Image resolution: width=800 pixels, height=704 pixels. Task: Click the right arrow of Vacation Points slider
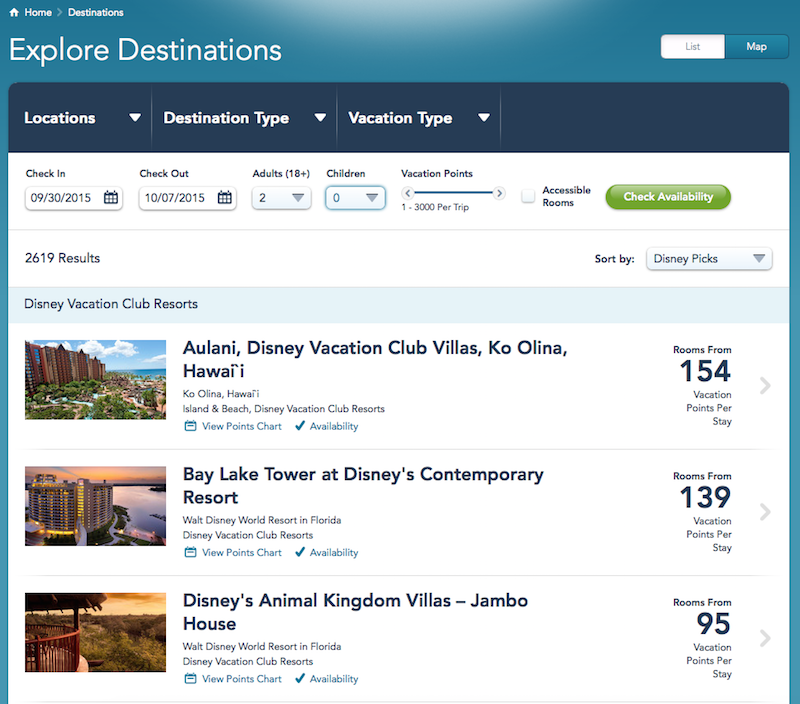(x=499, y=193)
